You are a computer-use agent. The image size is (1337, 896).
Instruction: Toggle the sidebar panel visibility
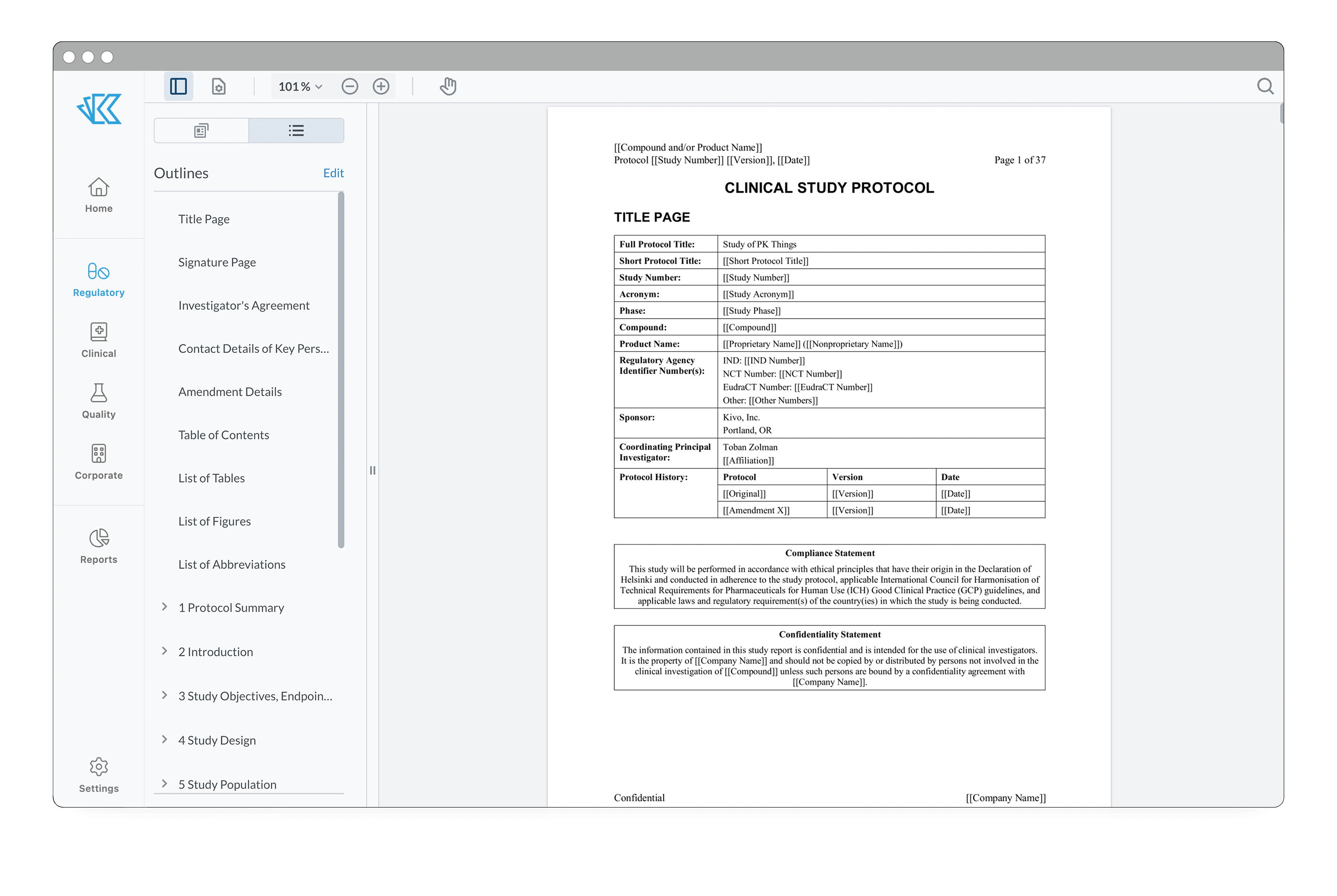tap(178, 86)
